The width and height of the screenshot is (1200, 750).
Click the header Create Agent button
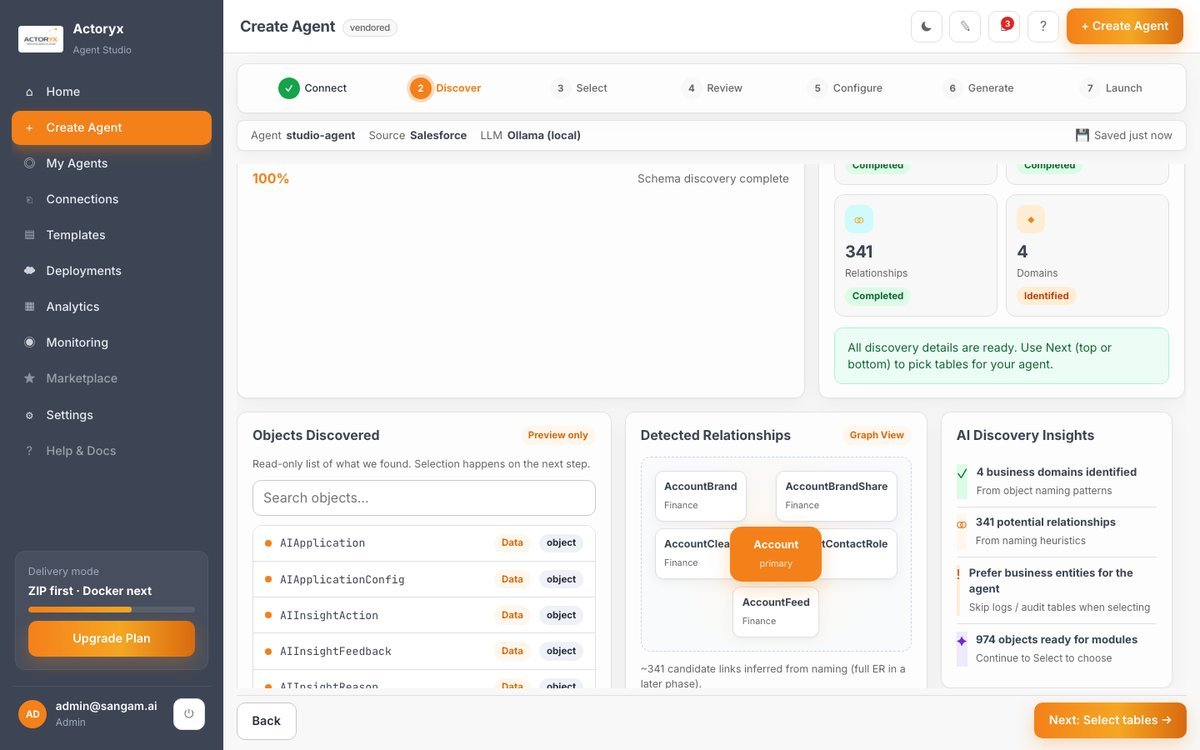(1125, 26)
